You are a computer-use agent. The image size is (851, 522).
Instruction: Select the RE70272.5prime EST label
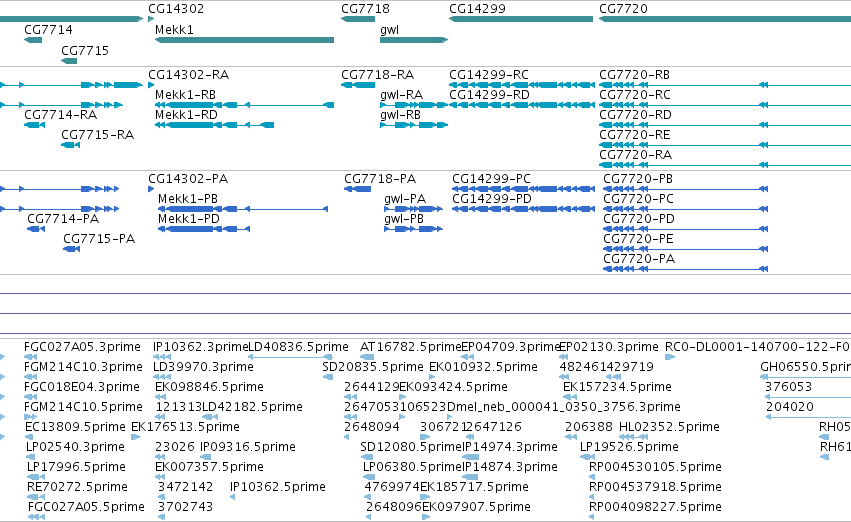click(77, 487)
